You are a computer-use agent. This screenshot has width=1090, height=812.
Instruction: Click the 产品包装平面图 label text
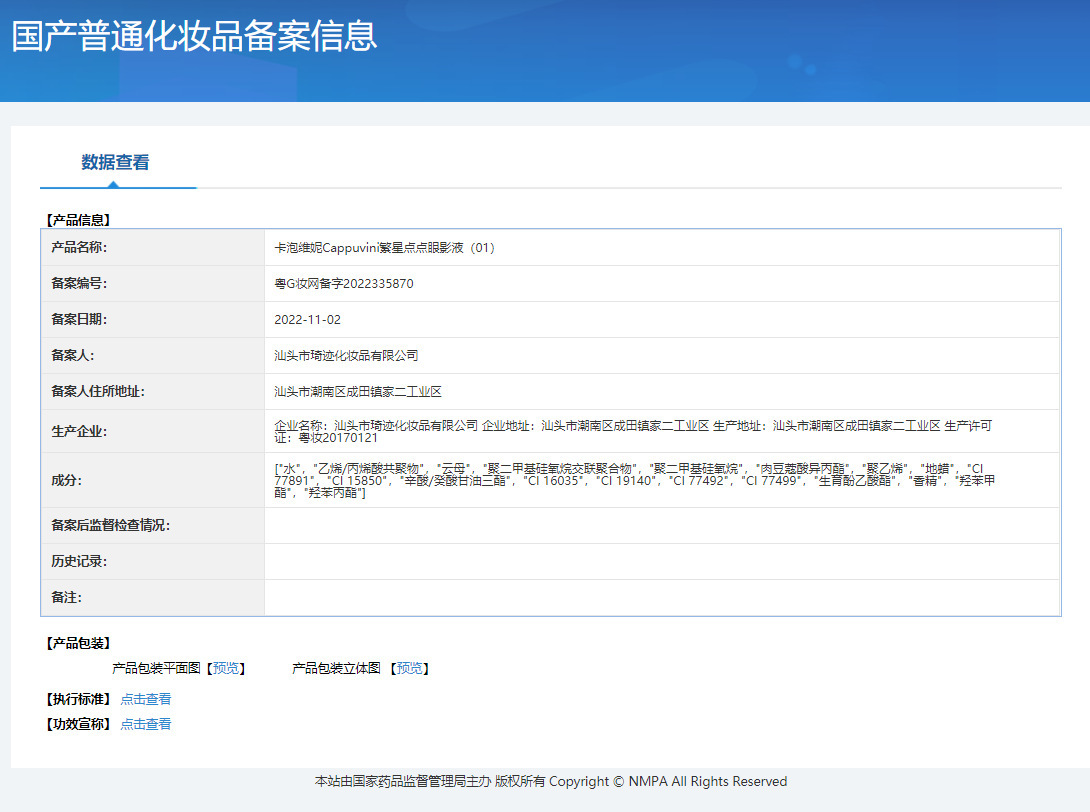pos(156,668)
